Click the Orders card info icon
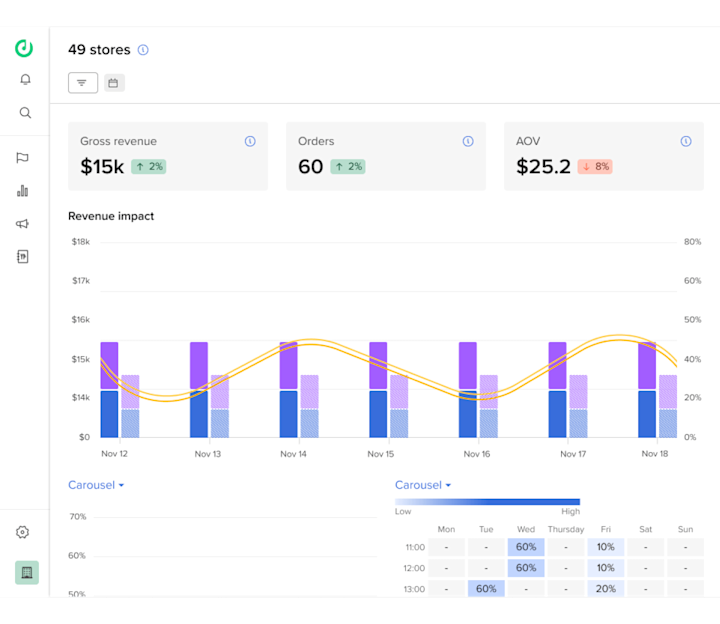This screenshot has height=624, width=720. click(x=468, y=141)
